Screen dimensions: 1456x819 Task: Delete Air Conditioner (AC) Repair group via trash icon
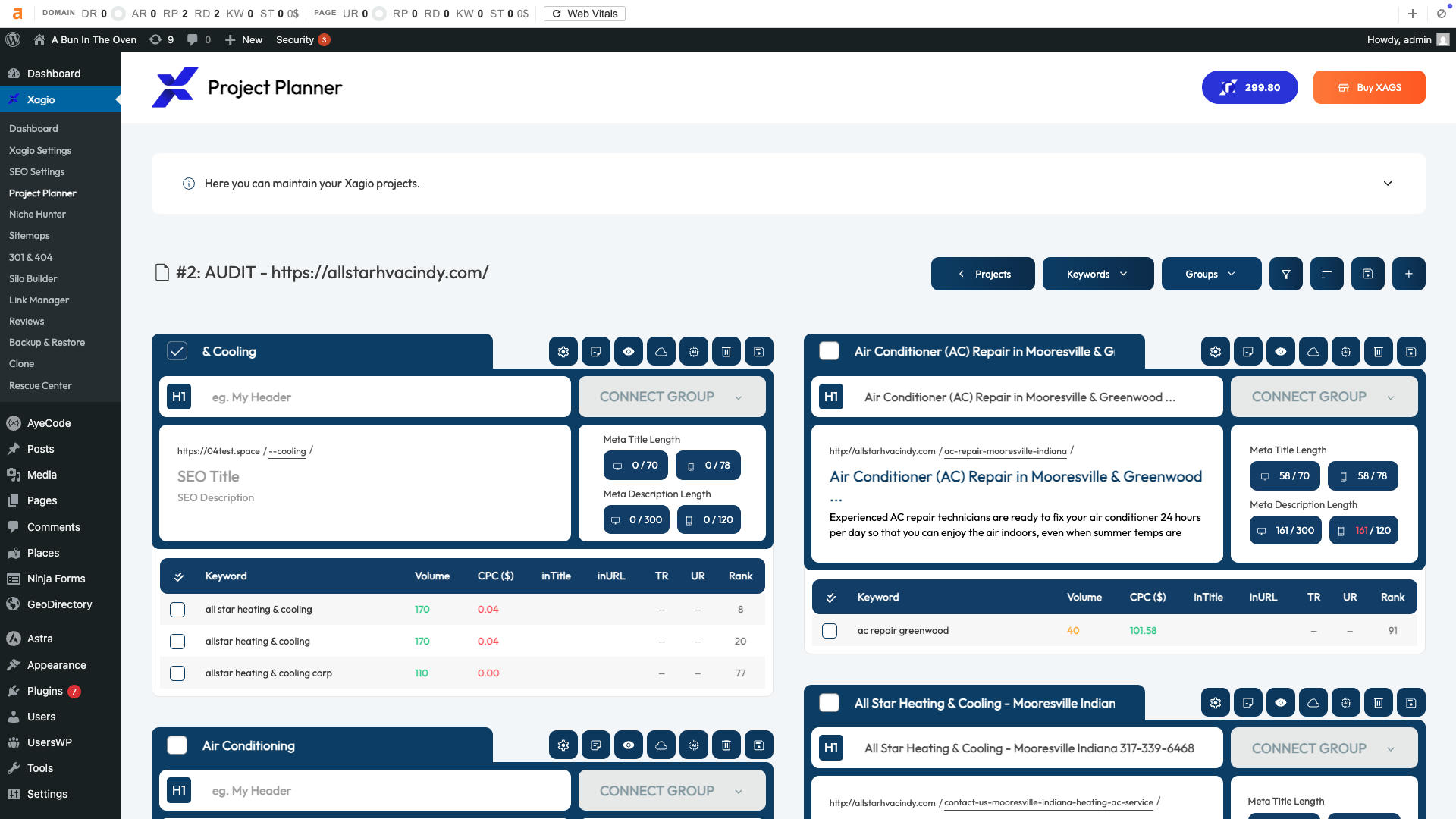tap(1378, 352)
